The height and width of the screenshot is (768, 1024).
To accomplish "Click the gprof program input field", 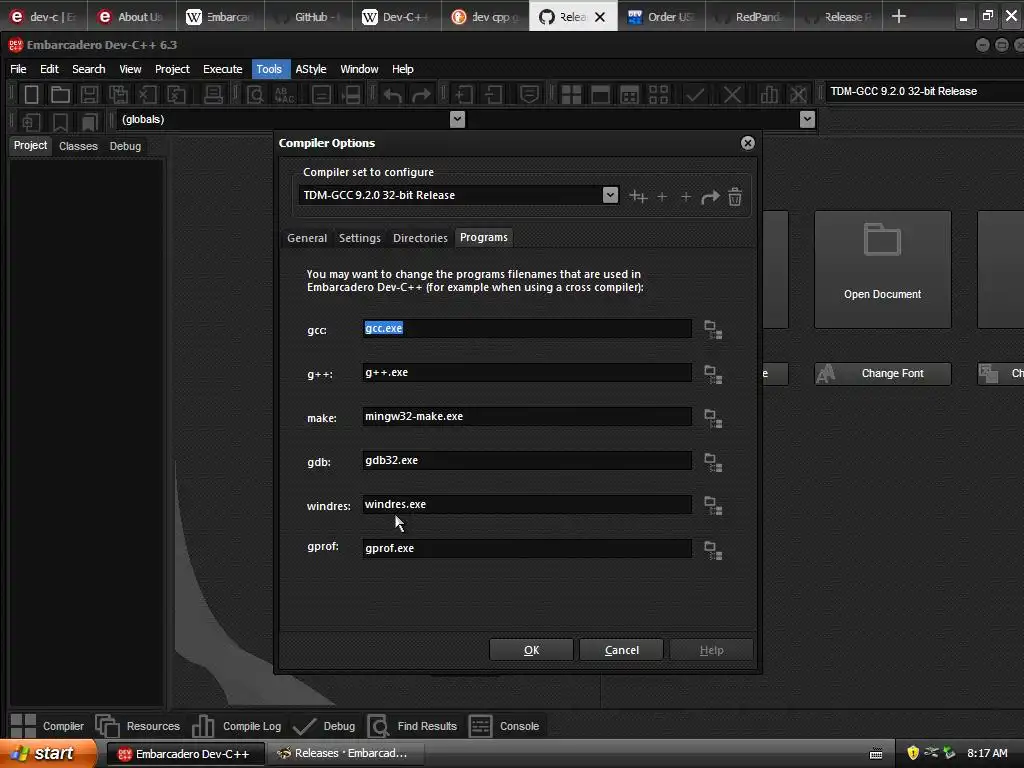I will [x=526, y=549].
